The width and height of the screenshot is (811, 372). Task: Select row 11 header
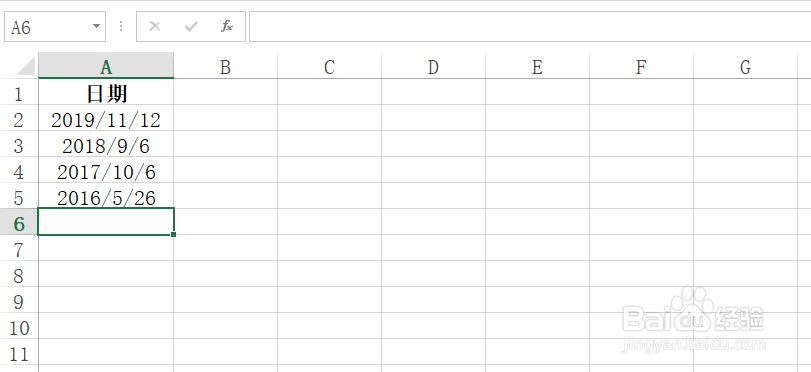(19, 353)
